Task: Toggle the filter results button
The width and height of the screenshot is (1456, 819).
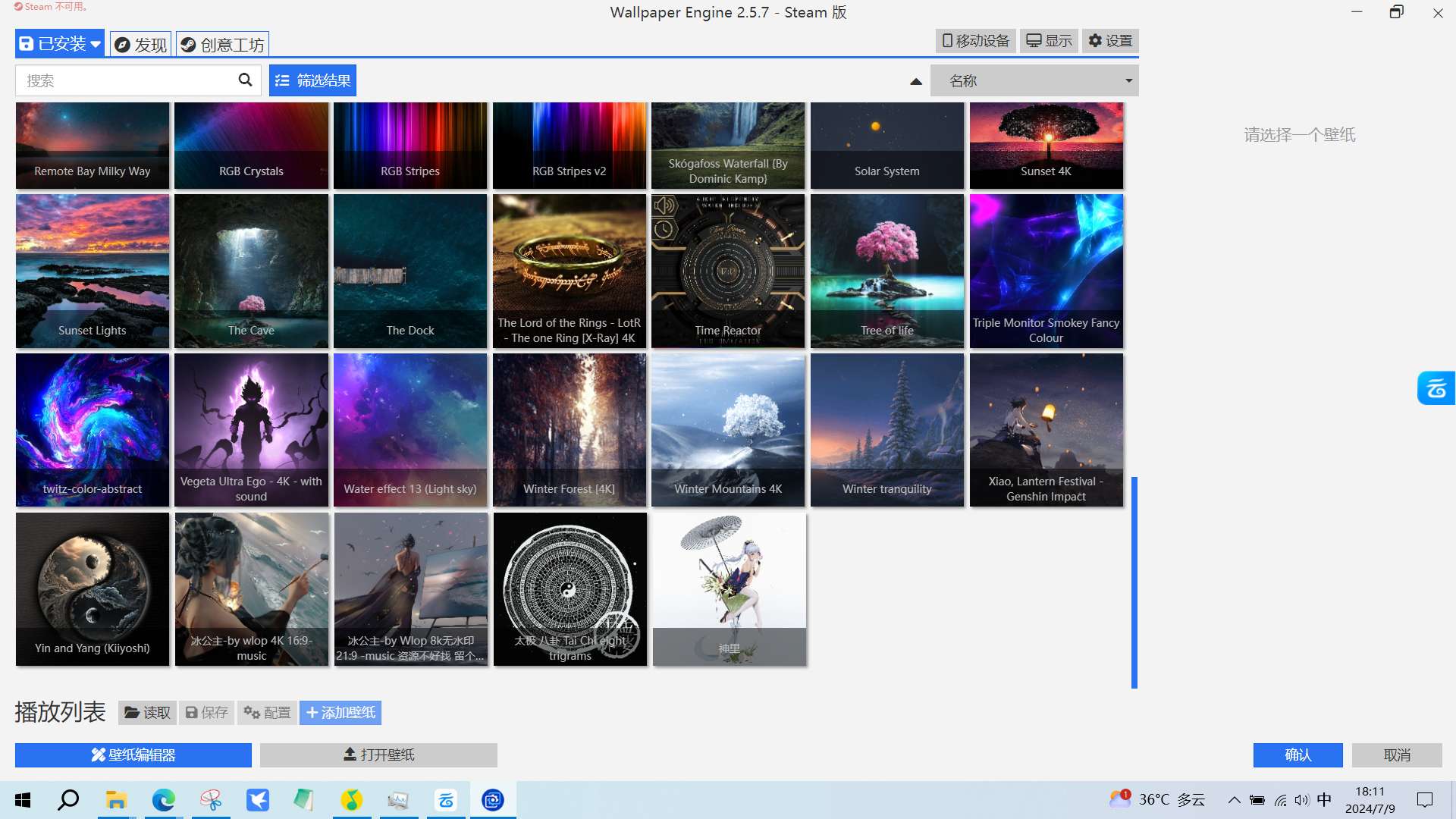Action: [312, 80]
